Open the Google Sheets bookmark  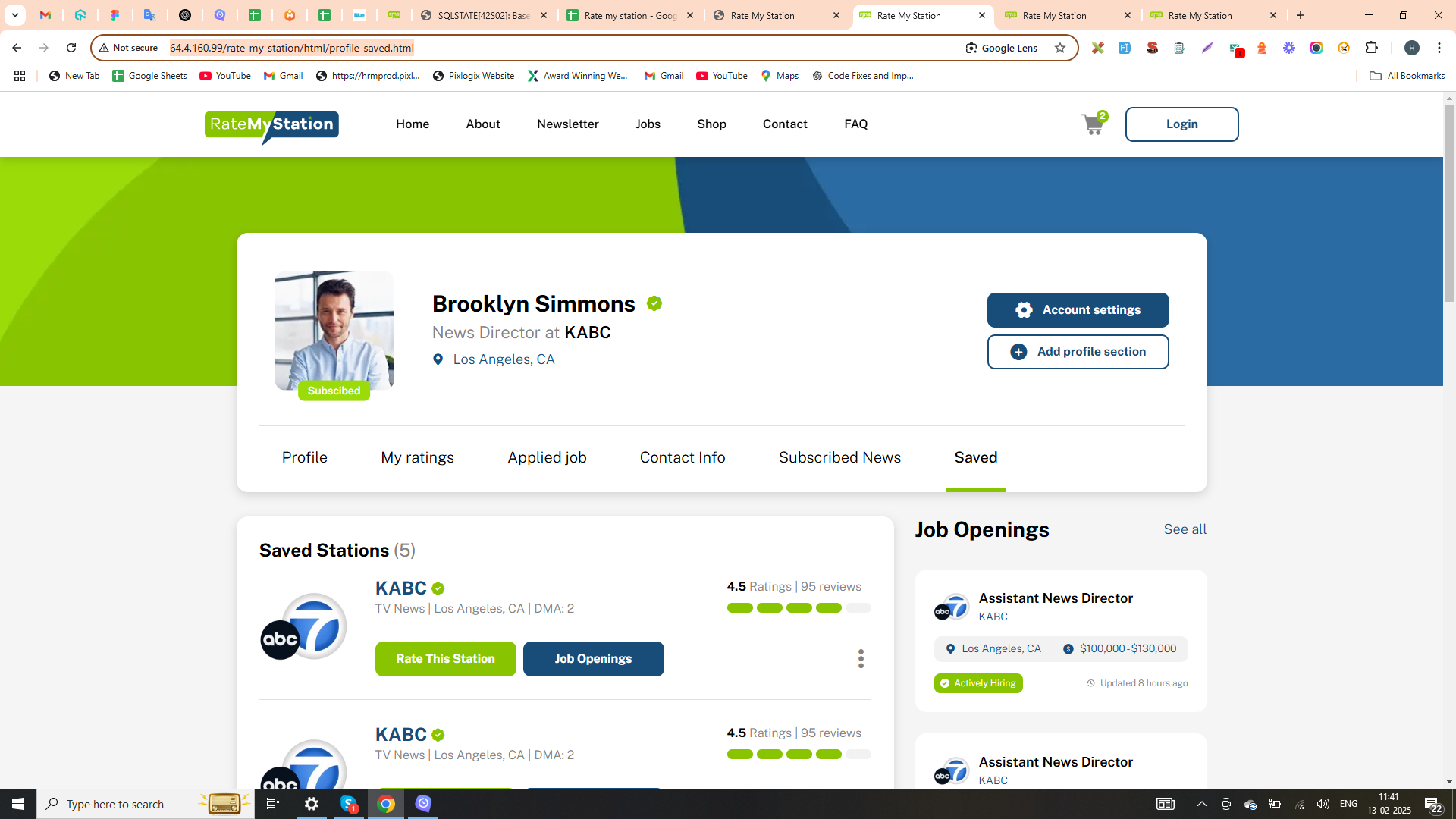click(x=149, y=76)
